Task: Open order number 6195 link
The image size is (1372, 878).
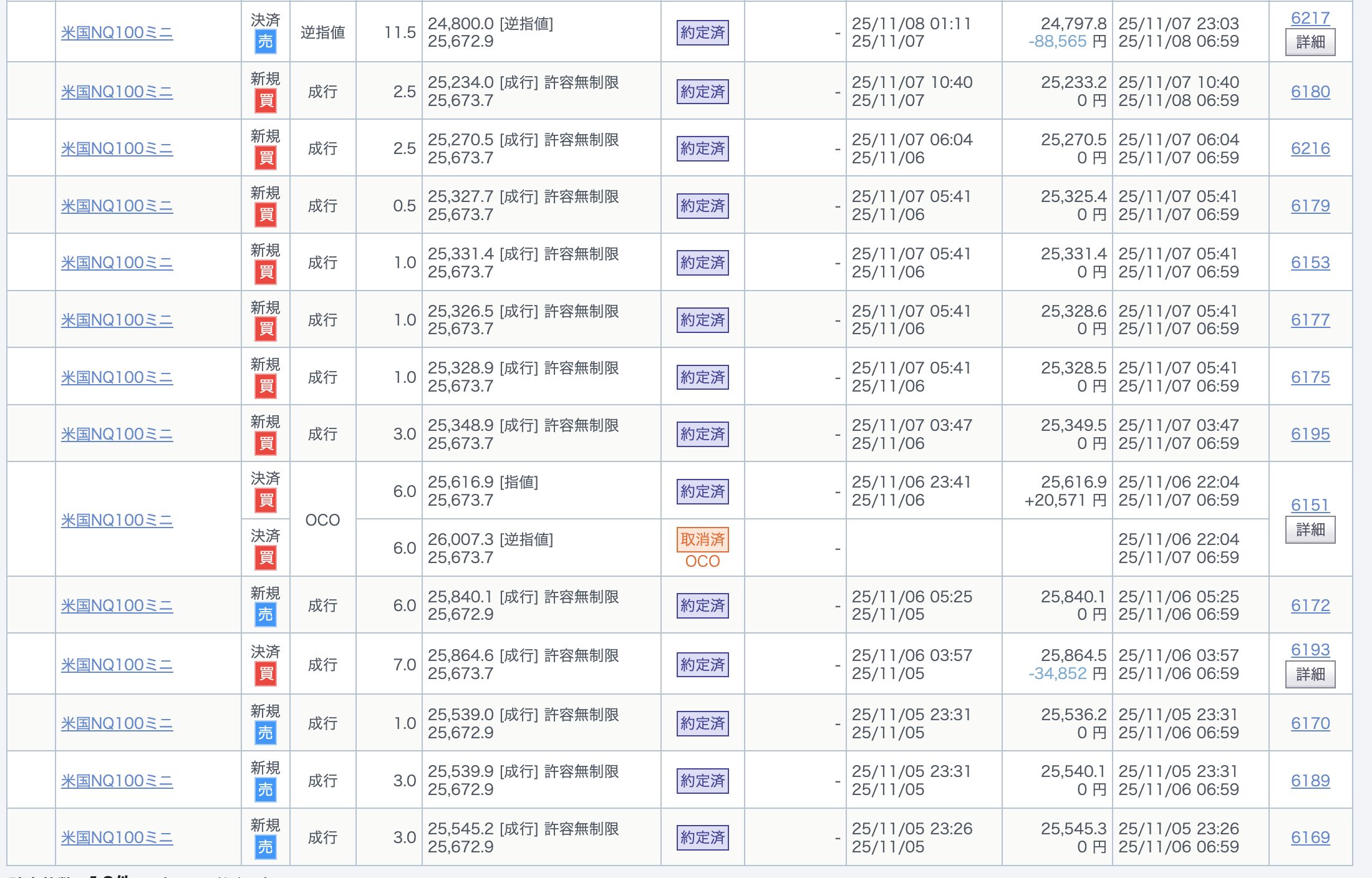Action: (1310, 434)
